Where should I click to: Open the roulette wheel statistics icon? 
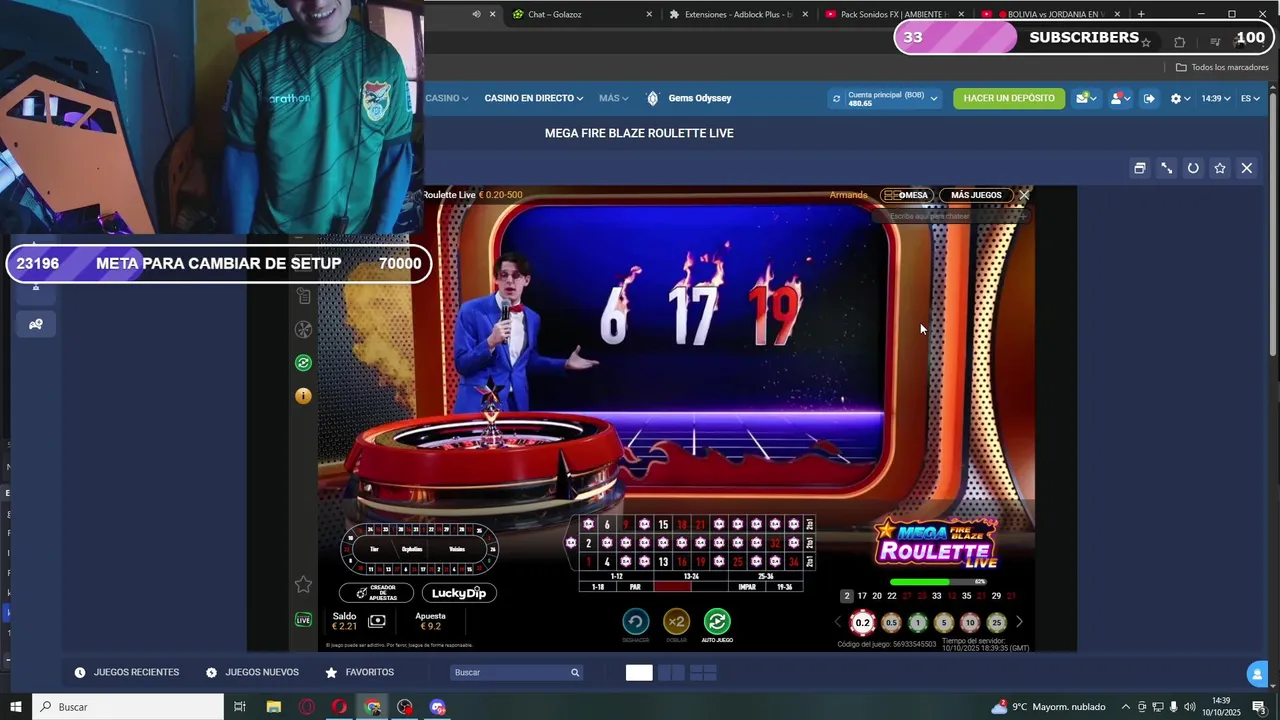coord(303,329)
